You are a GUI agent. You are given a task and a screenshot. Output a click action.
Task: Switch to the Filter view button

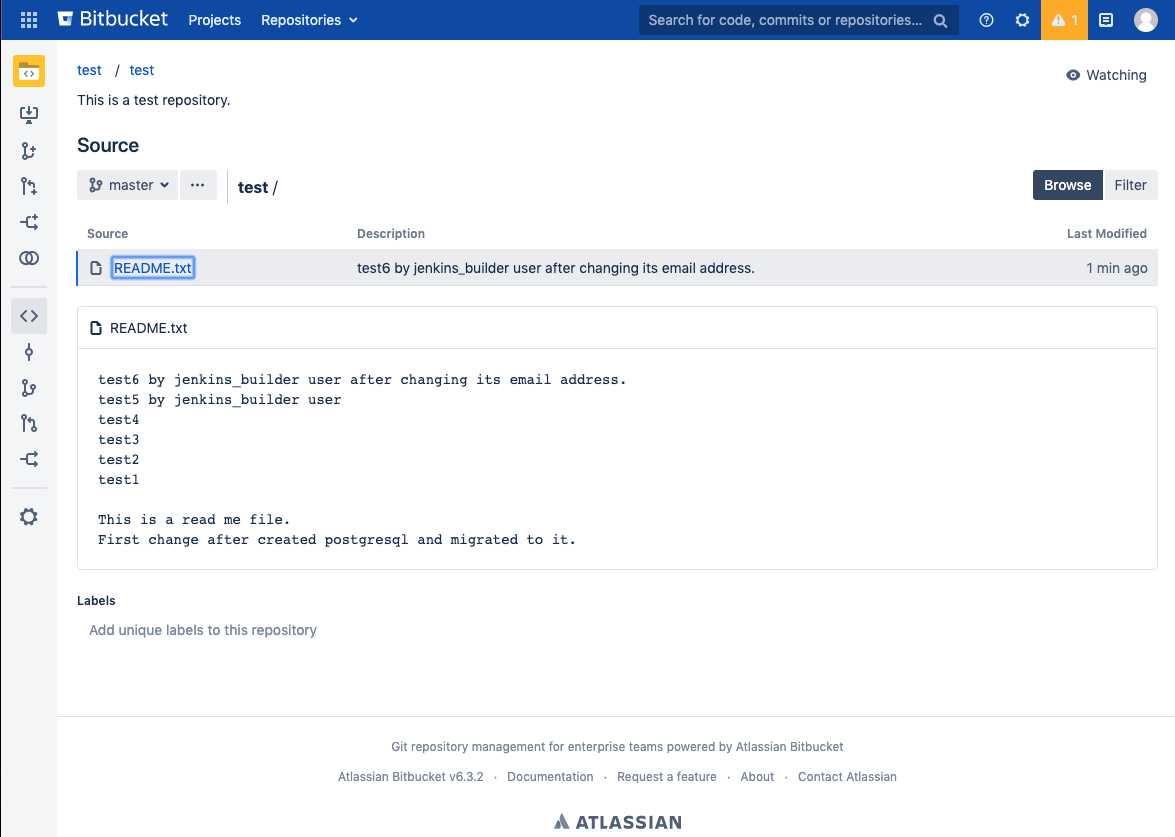pos(1130,185)
